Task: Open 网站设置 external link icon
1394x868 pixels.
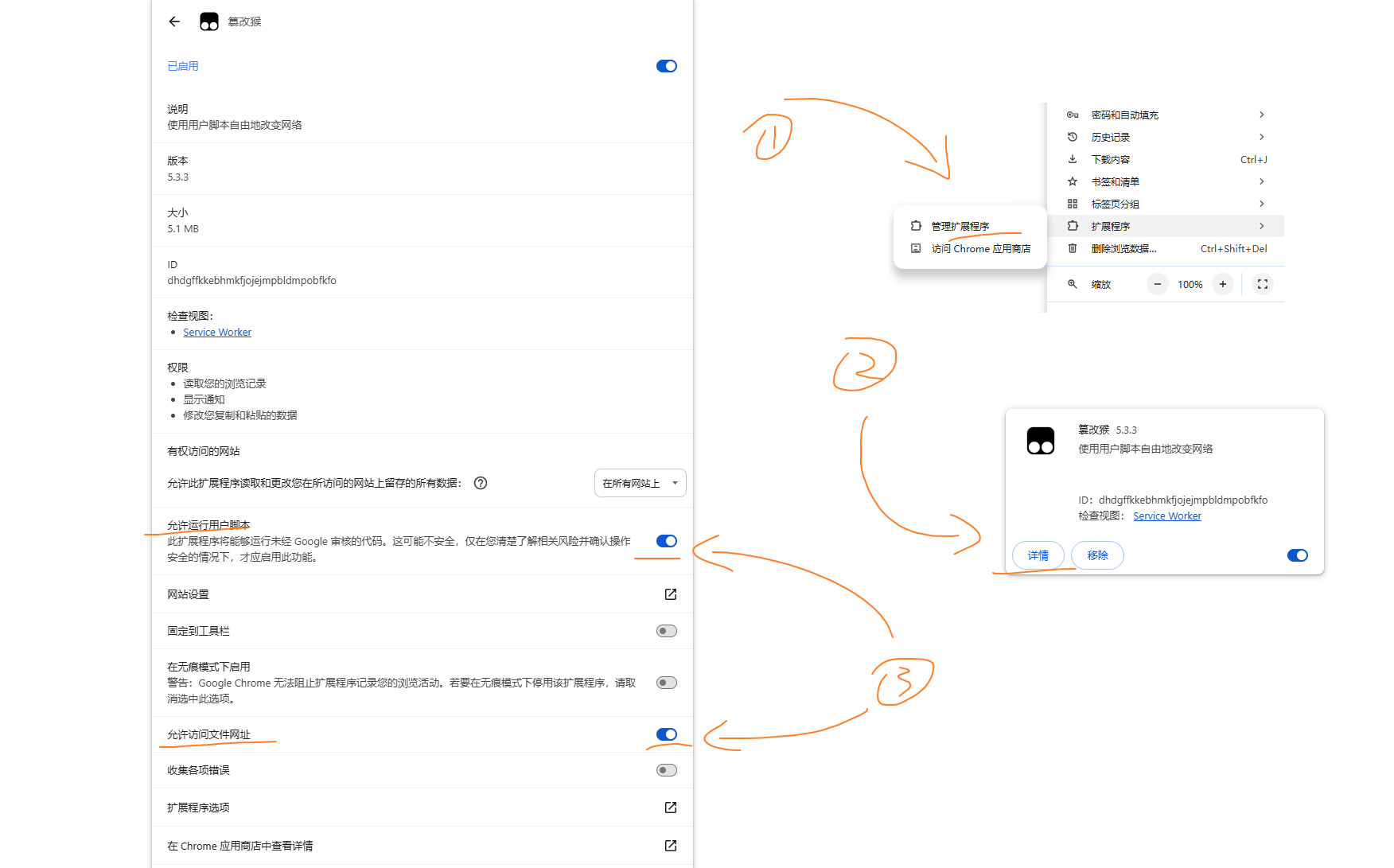Action: click(x=670, y=594)
